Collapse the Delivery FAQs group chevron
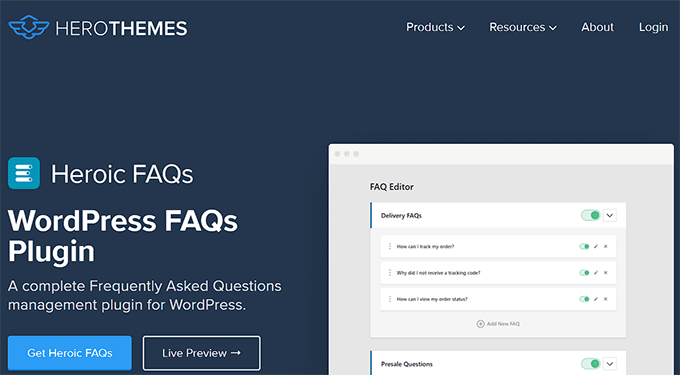The image size is (680, 375). pos(610,215)
